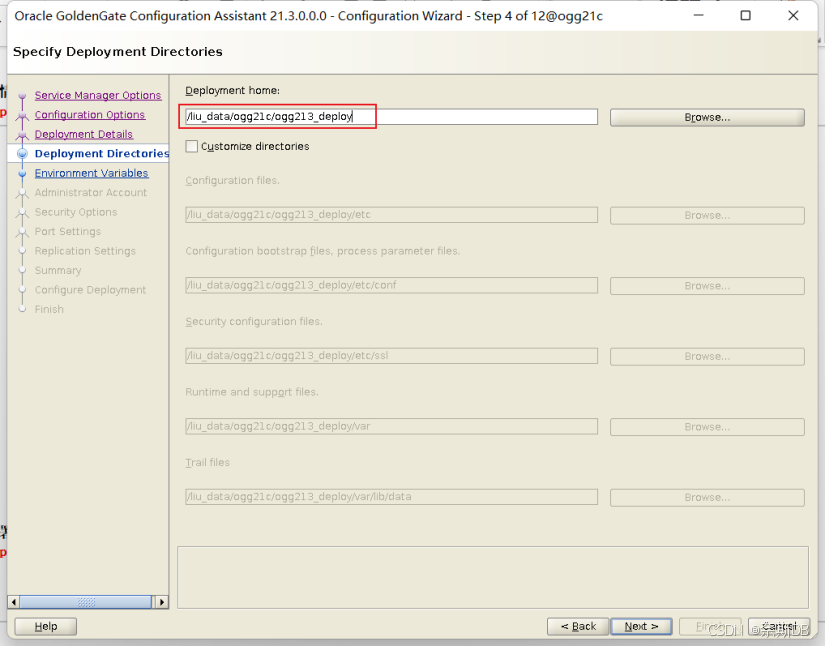Click the Security configuration path ending in /etc/ssl
825x646 pixels.
tap(391, 356)
